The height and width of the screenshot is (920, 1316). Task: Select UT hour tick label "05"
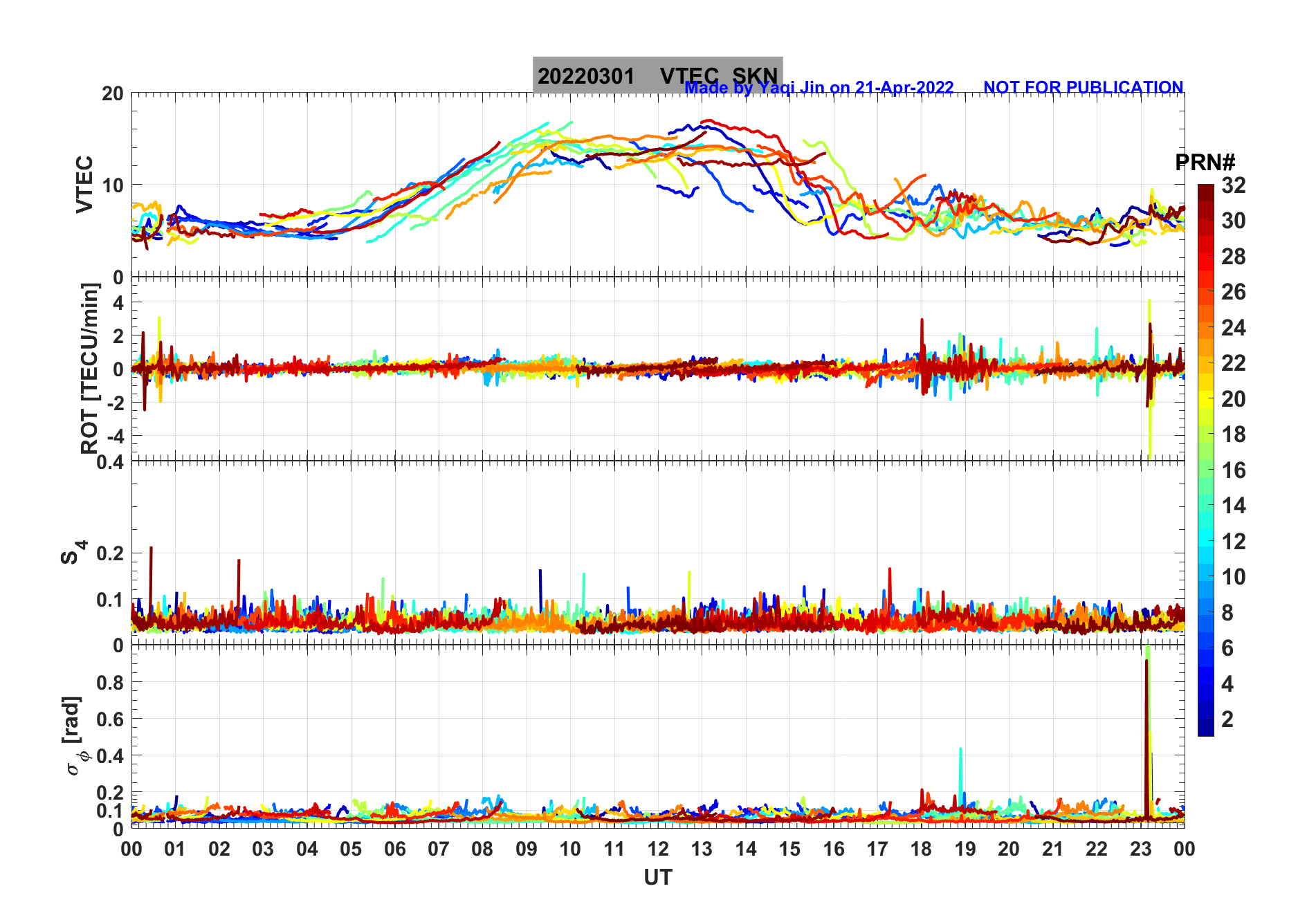coord(351,849)
